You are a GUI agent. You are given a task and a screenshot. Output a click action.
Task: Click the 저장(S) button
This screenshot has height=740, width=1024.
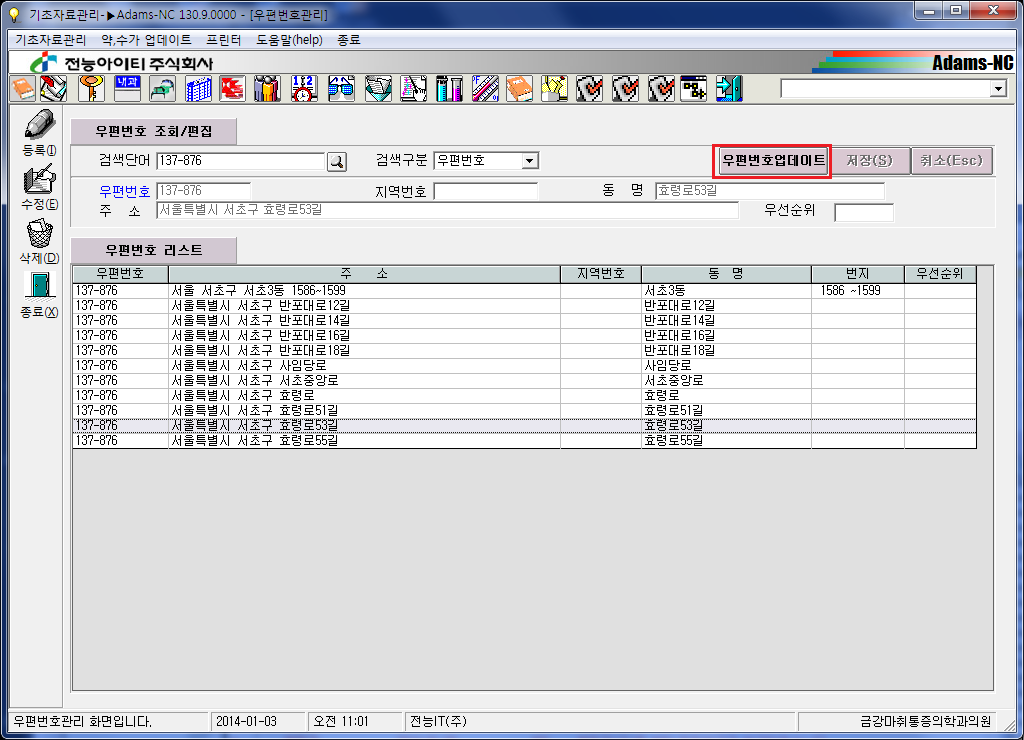pos(870,161)
